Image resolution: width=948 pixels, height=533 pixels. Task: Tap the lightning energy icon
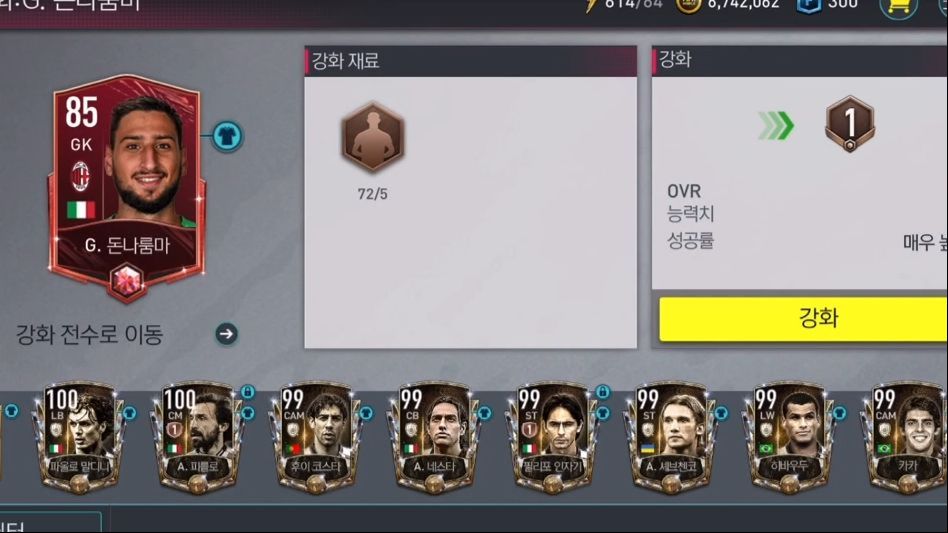coord(592,5)
